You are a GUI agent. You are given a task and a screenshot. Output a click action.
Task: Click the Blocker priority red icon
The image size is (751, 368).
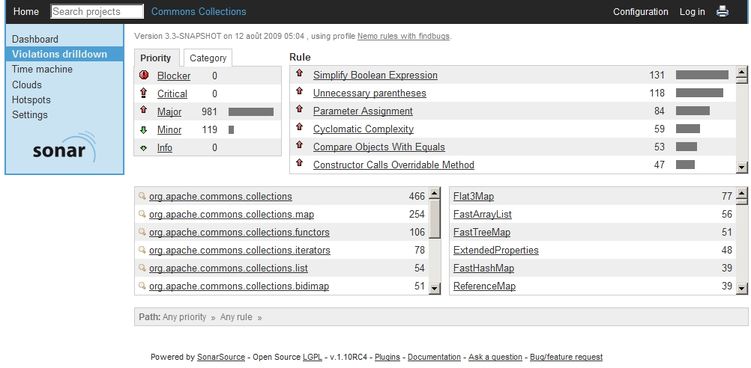[x=143, y=75]
